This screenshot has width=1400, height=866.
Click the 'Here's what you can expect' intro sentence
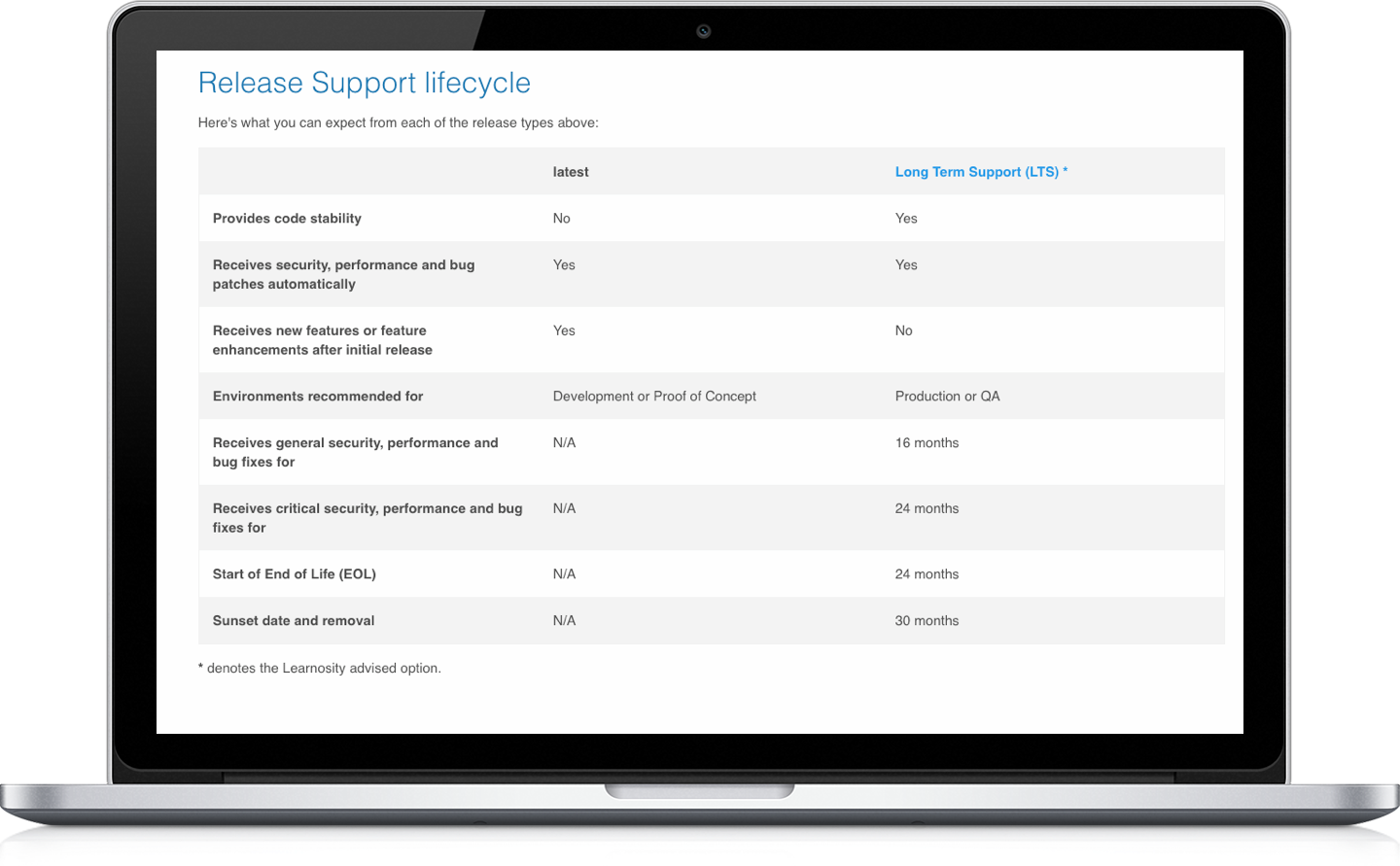pyautogui.click(x=399, y=123)
